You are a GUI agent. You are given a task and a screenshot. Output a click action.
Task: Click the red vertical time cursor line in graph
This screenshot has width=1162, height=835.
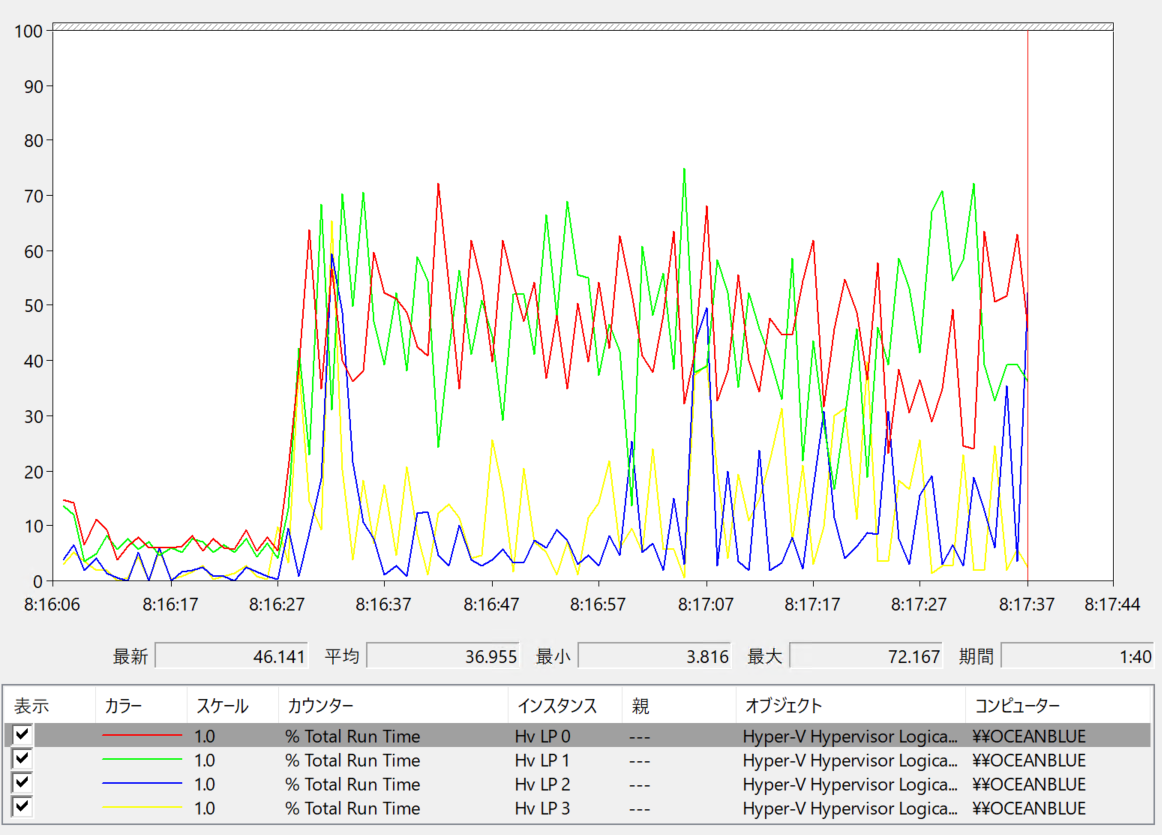coord(1027,305)
